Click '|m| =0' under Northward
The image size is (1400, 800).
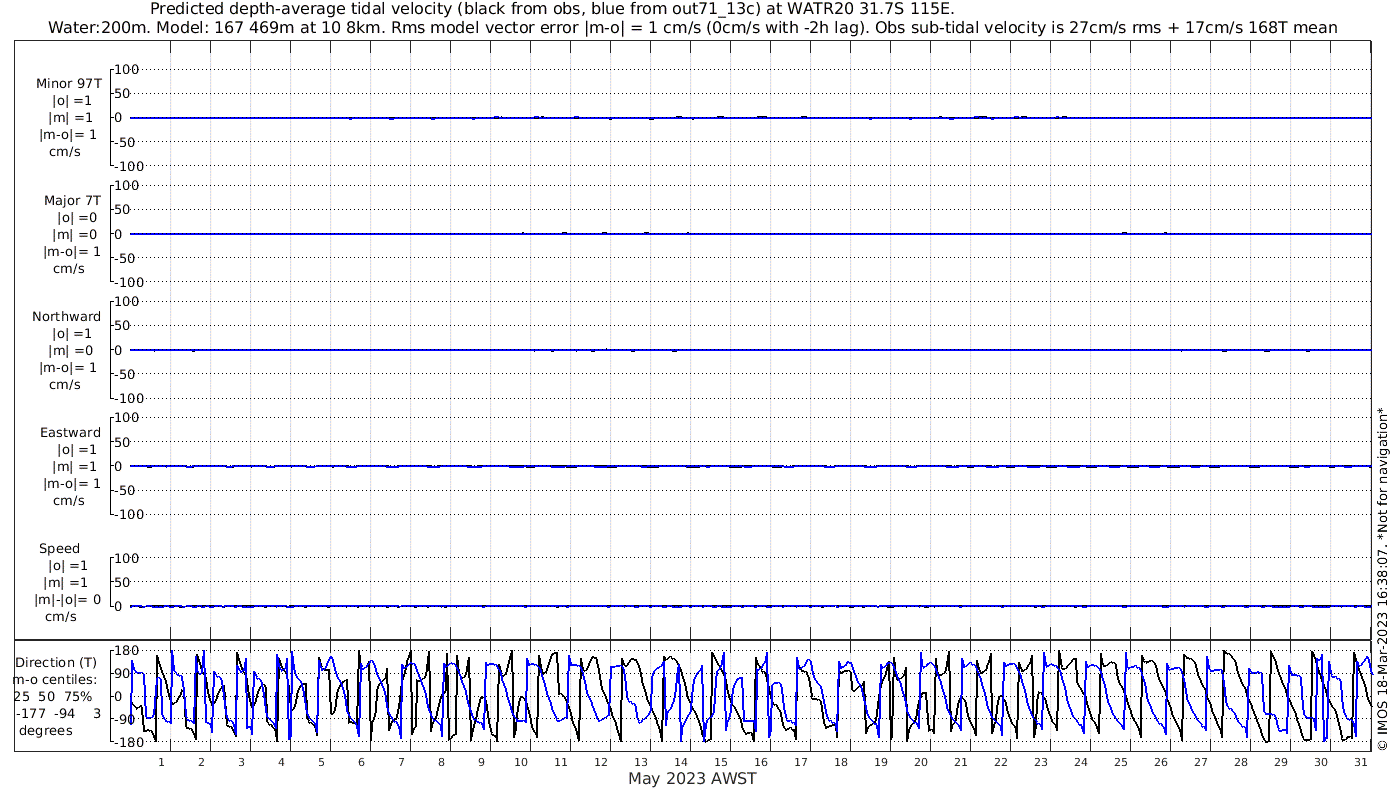point(72,350)
